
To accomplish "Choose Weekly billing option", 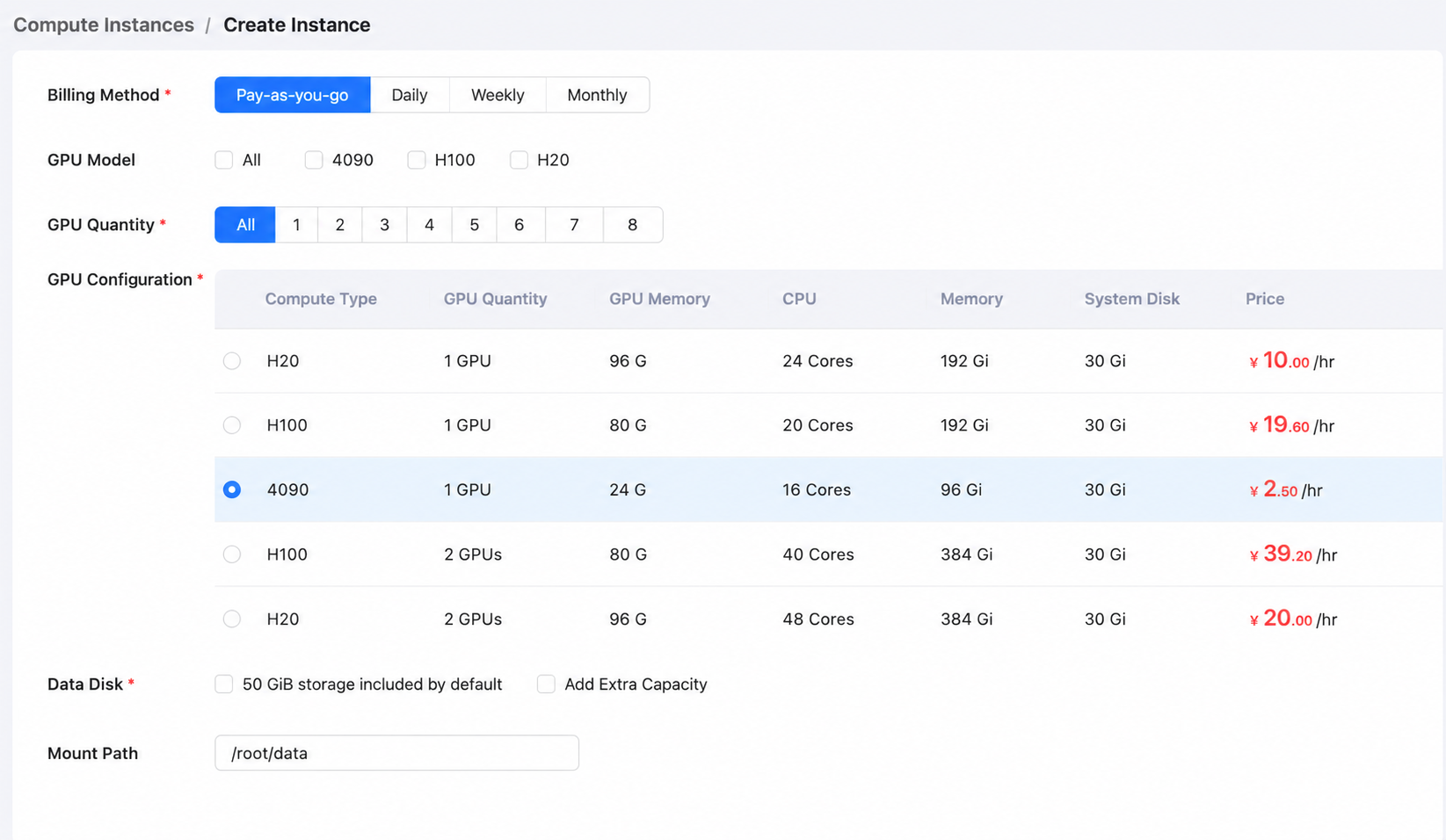I will coord(498,95).
